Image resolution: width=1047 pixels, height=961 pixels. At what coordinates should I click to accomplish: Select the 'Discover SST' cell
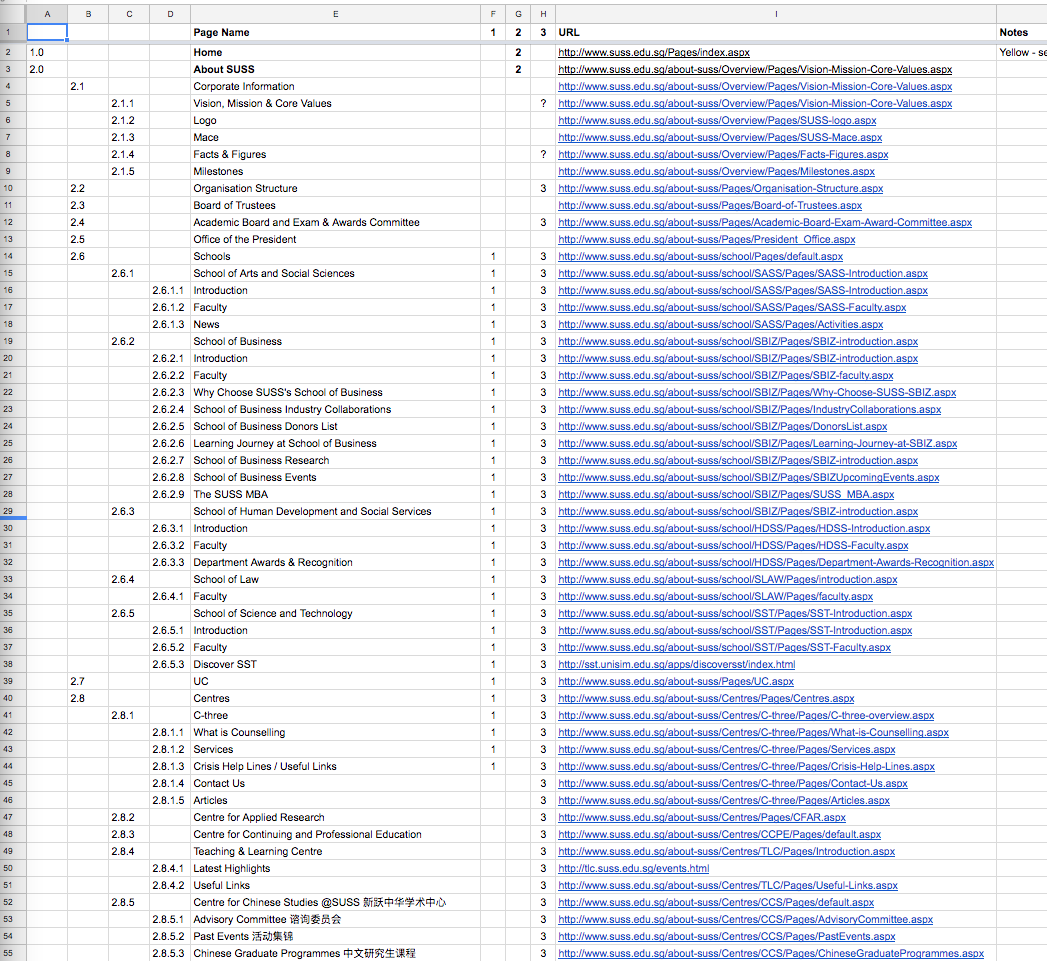[x=335, y=664]
